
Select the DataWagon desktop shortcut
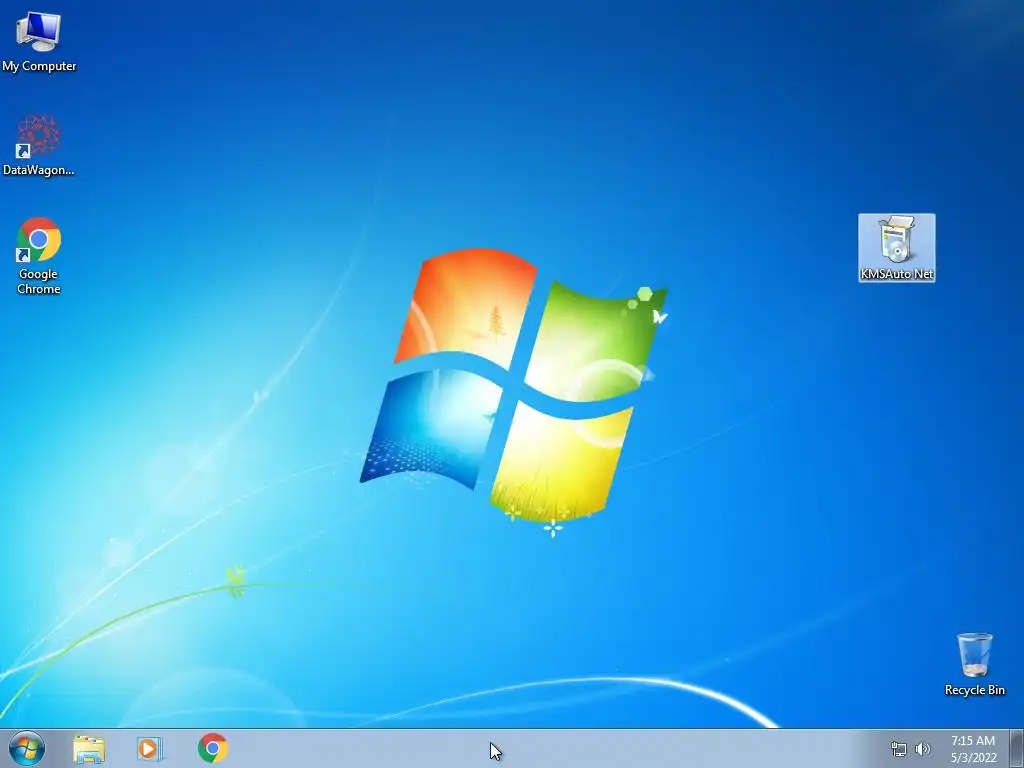point(39,145)
